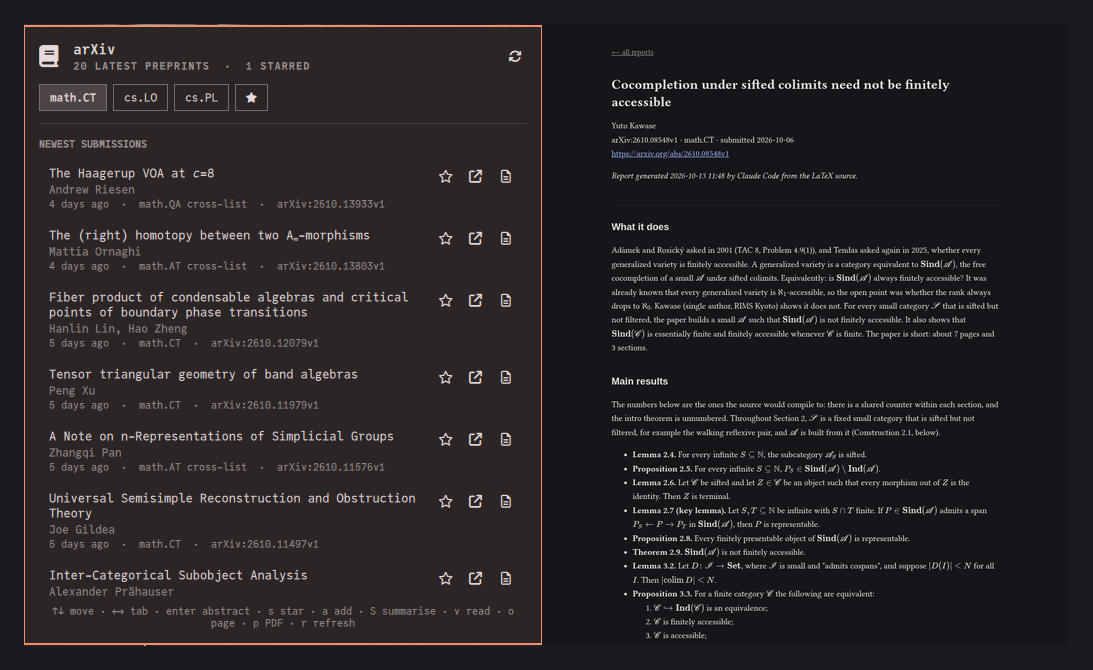Click the Main results heading
Image resolution: width=1093 pixels, height=670 pixels.
pyautogui.click(x=639, y=381)
